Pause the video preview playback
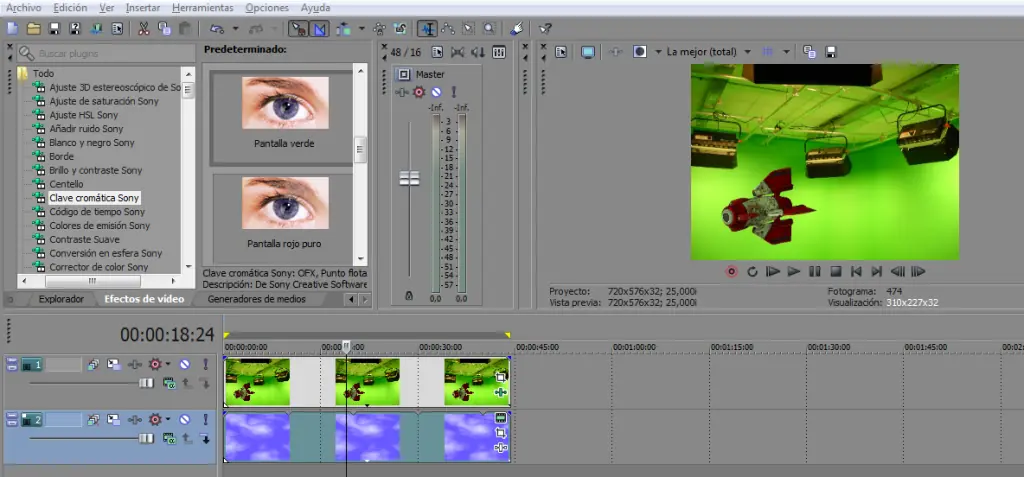Image resolution: width=1024 pixels, height=477 pixels. tap(814, 271)
